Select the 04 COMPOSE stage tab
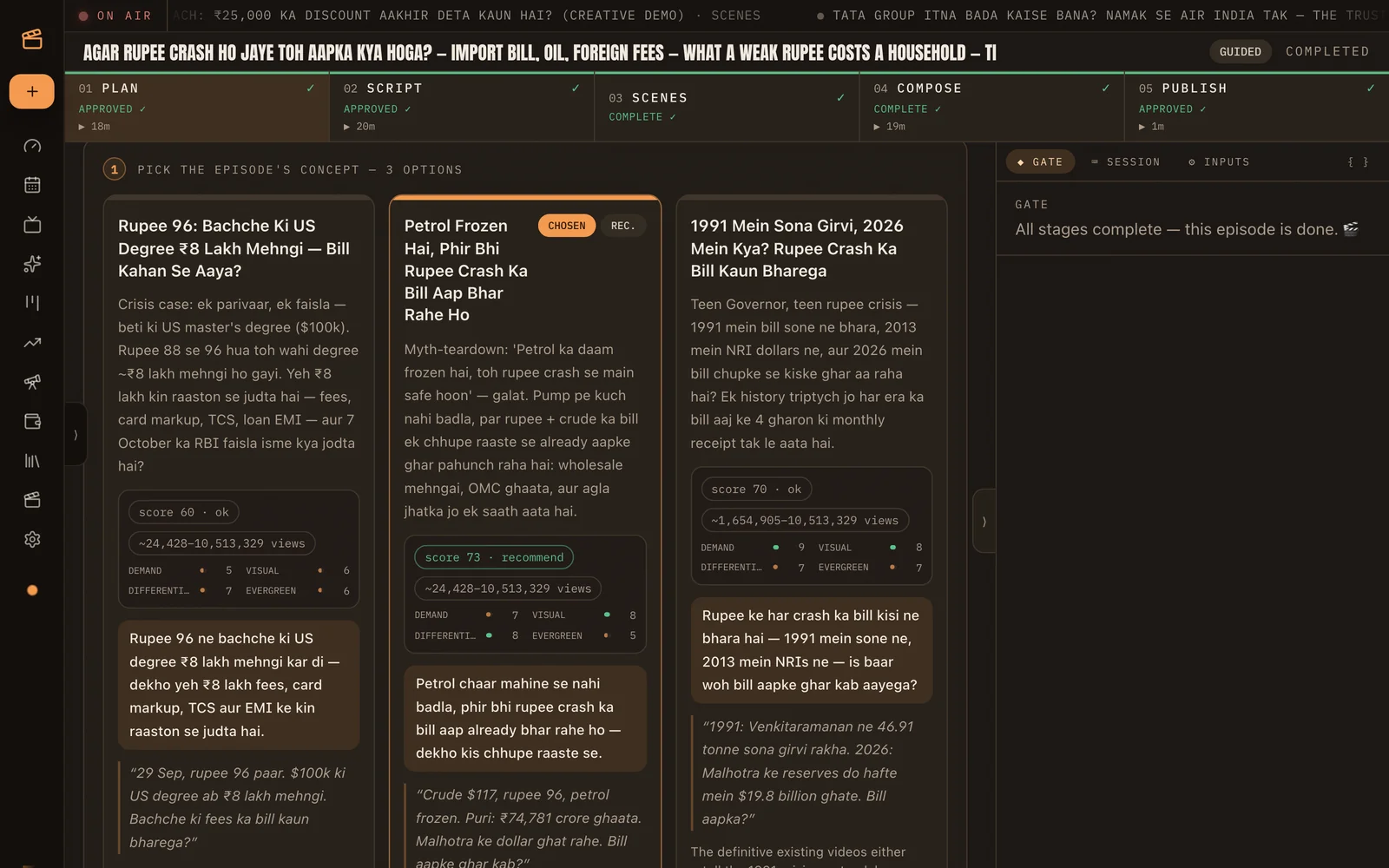Viewport: 1389px width, 868px height. 991,107
